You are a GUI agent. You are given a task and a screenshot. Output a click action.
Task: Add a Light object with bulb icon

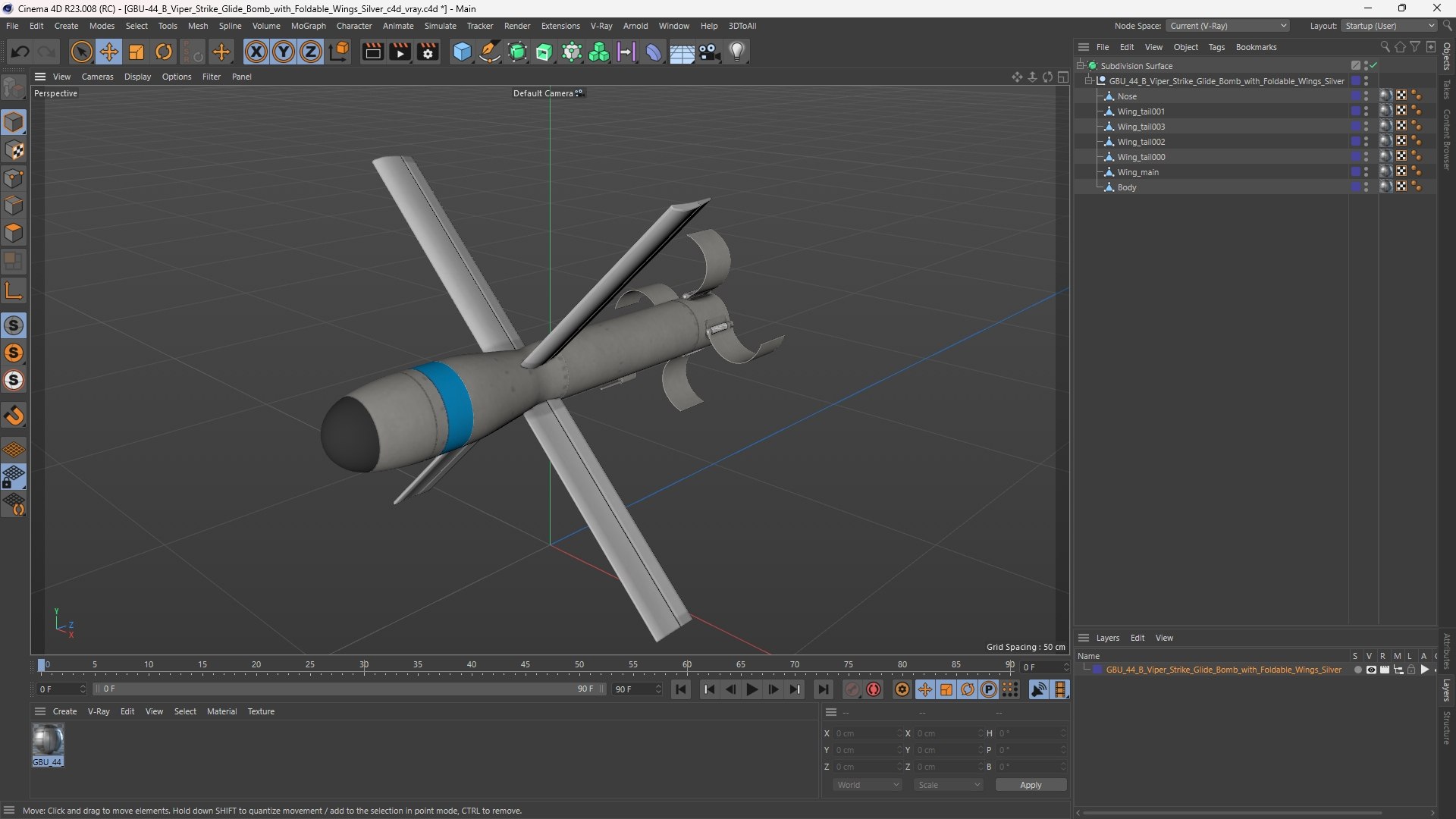coord(737,52)
